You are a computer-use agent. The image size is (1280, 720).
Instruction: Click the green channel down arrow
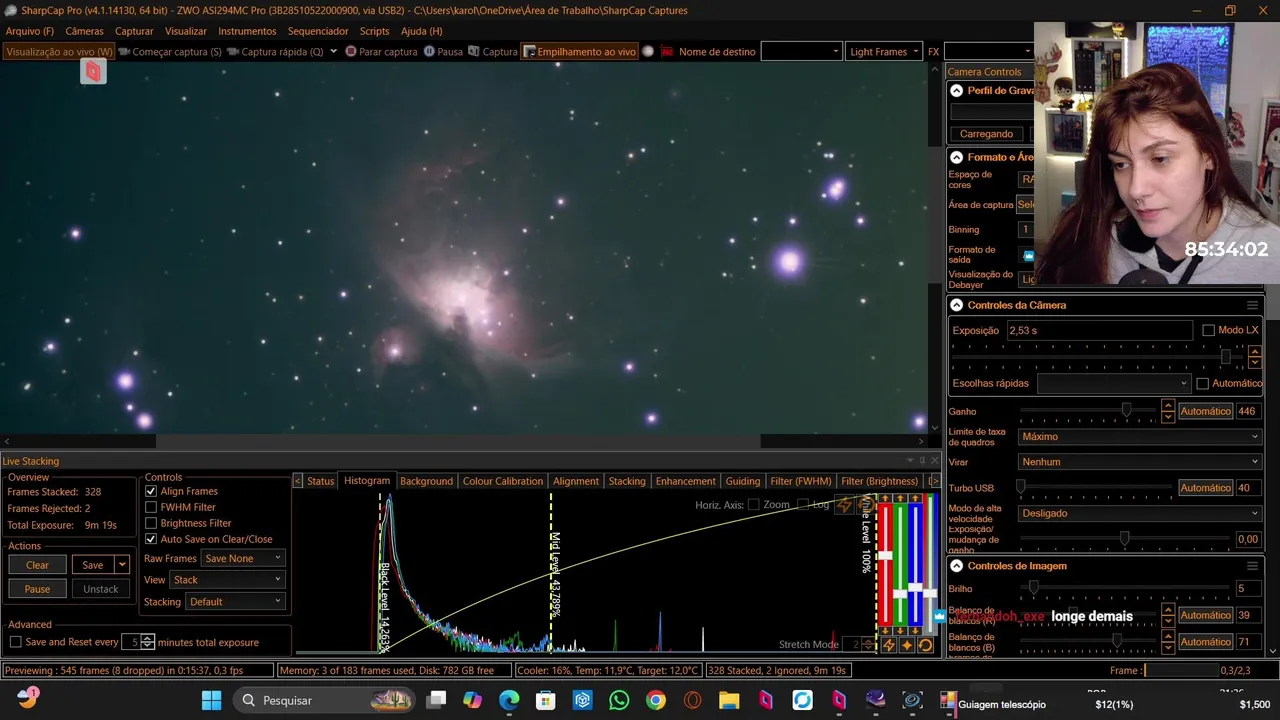click(900, 631)
